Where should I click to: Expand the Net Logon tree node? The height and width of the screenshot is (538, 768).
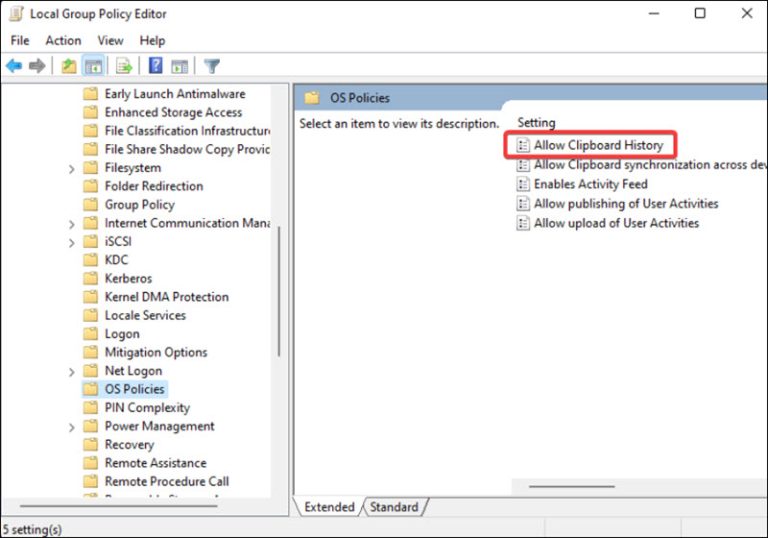tap(72, 372)
